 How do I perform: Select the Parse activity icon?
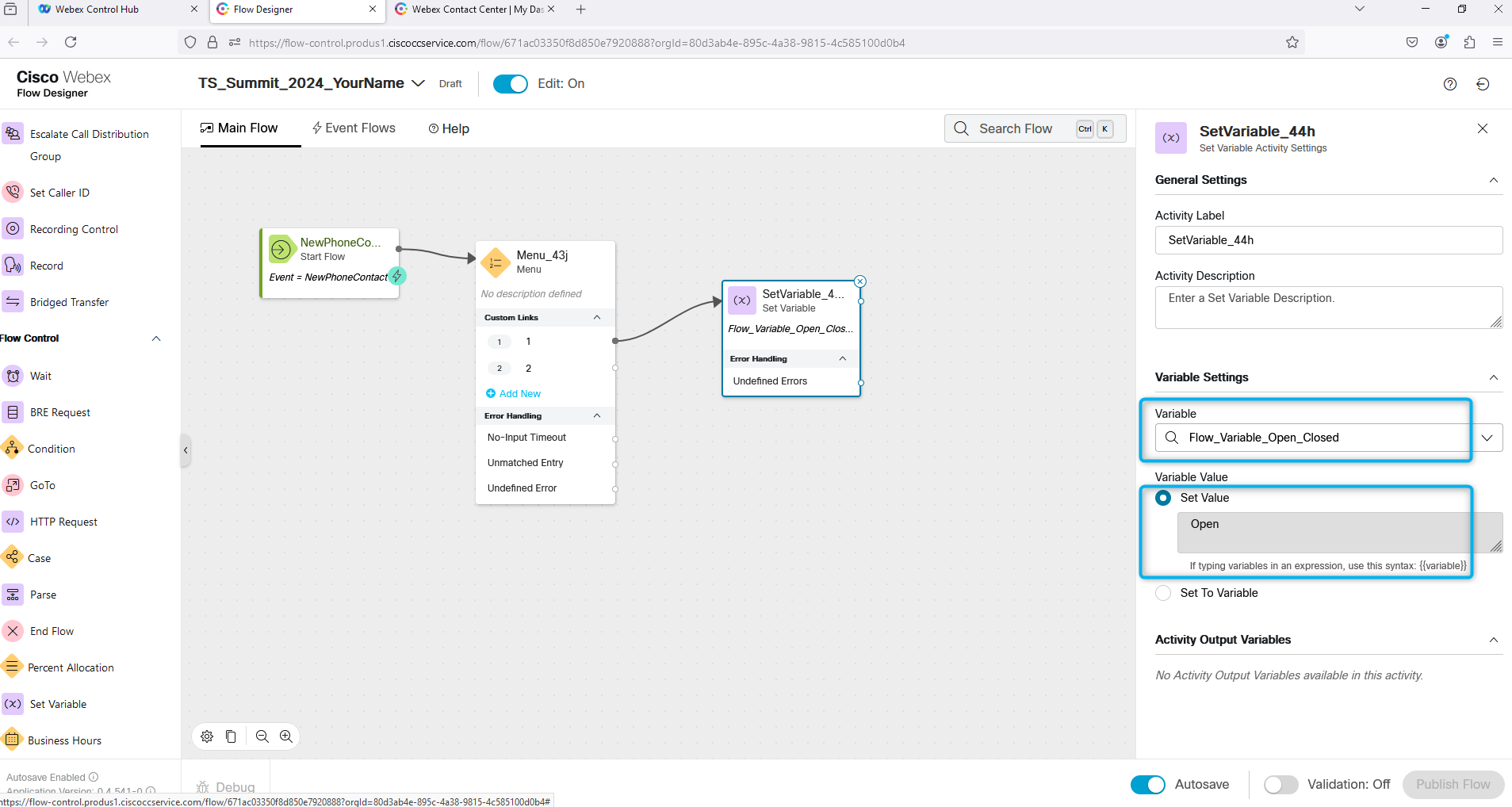13,595
